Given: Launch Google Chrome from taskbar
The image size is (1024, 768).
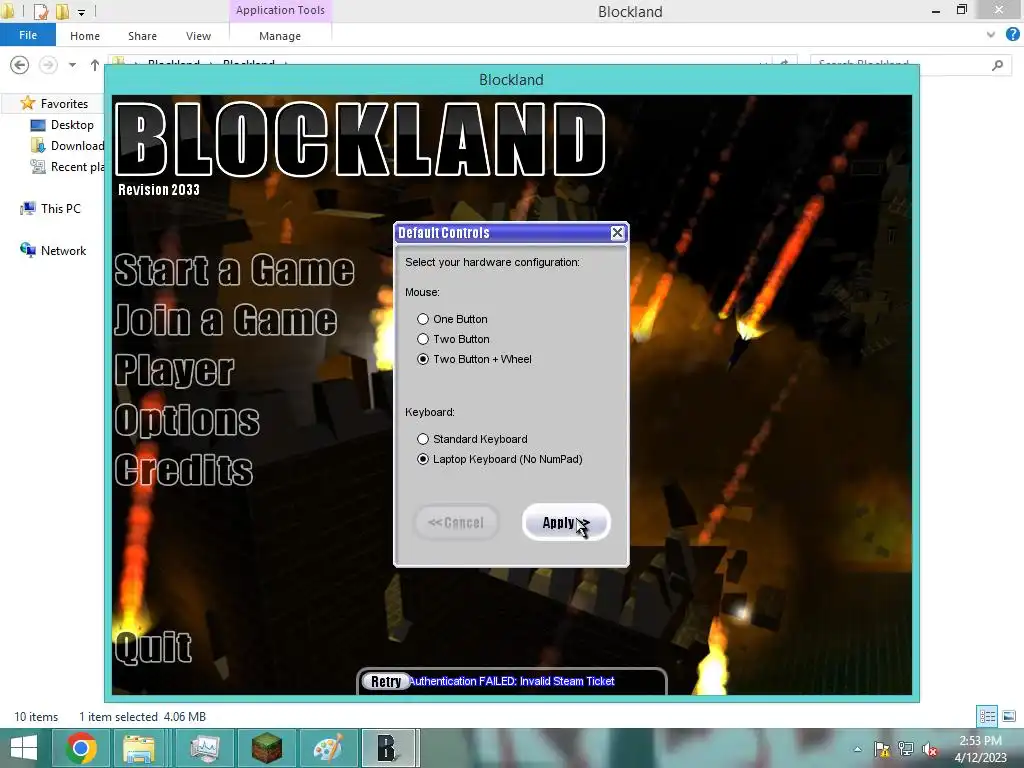Looking at the screenshot, I should pyautogui.click(x=81, y=748).
